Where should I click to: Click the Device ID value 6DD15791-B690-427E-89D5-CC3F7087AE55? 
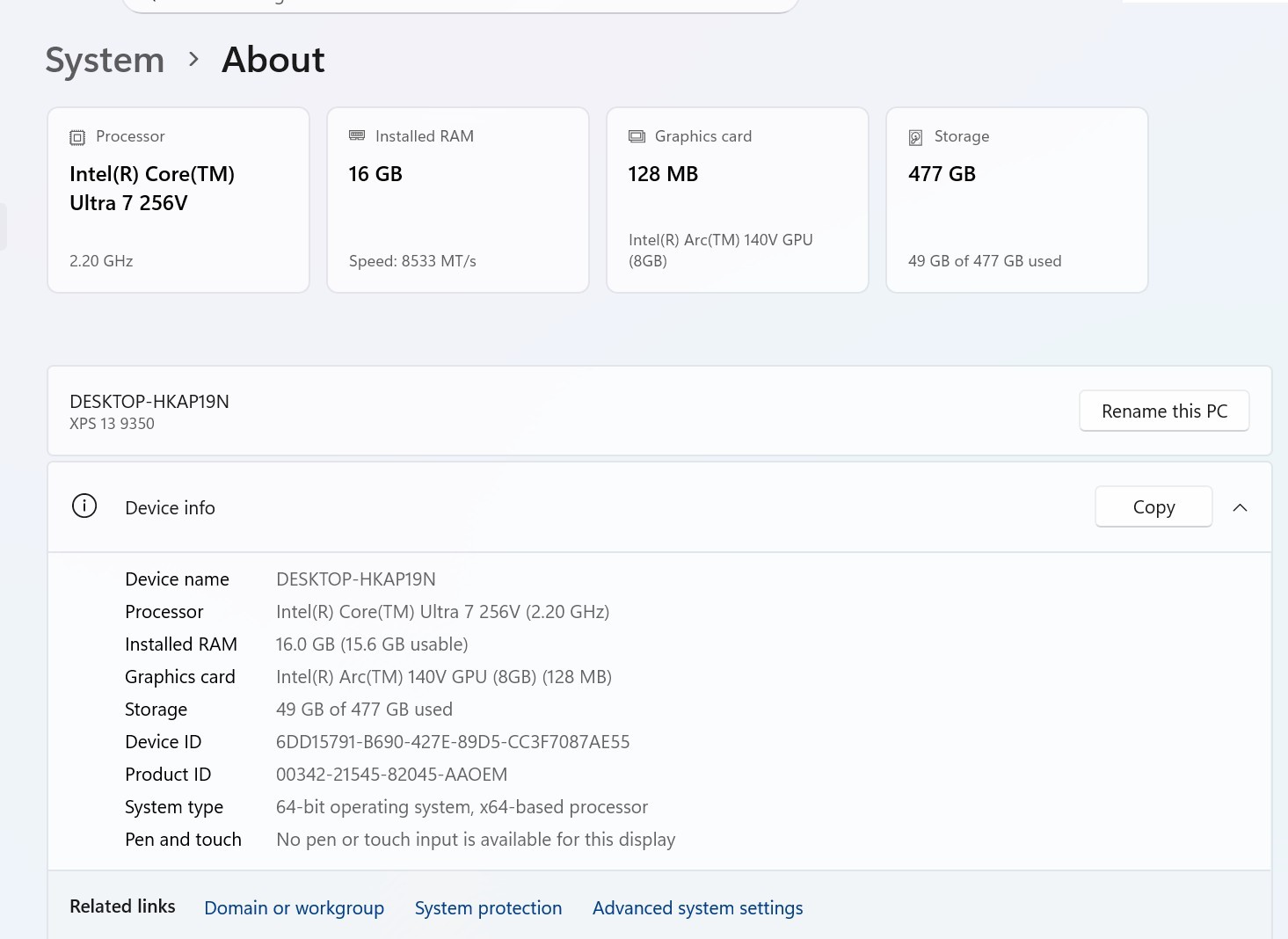(x=453, y=742)
